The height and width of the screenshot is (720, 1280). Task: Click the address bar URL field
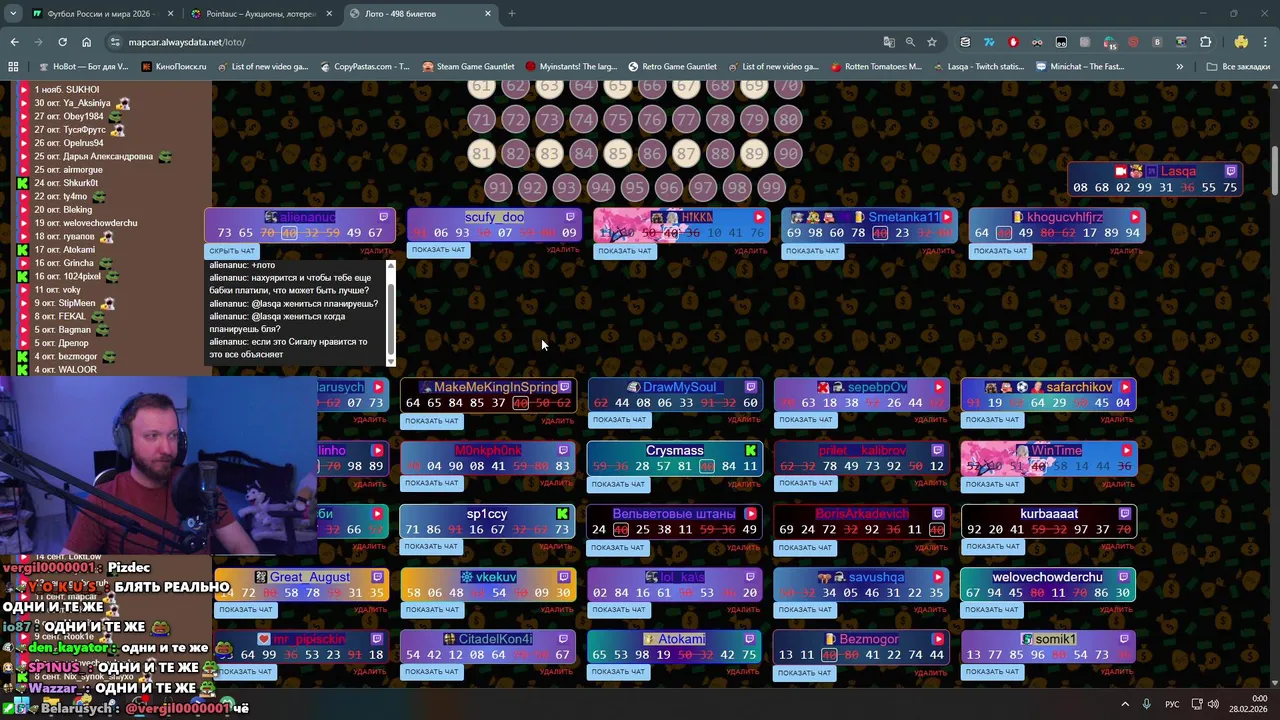pos(500,42)
